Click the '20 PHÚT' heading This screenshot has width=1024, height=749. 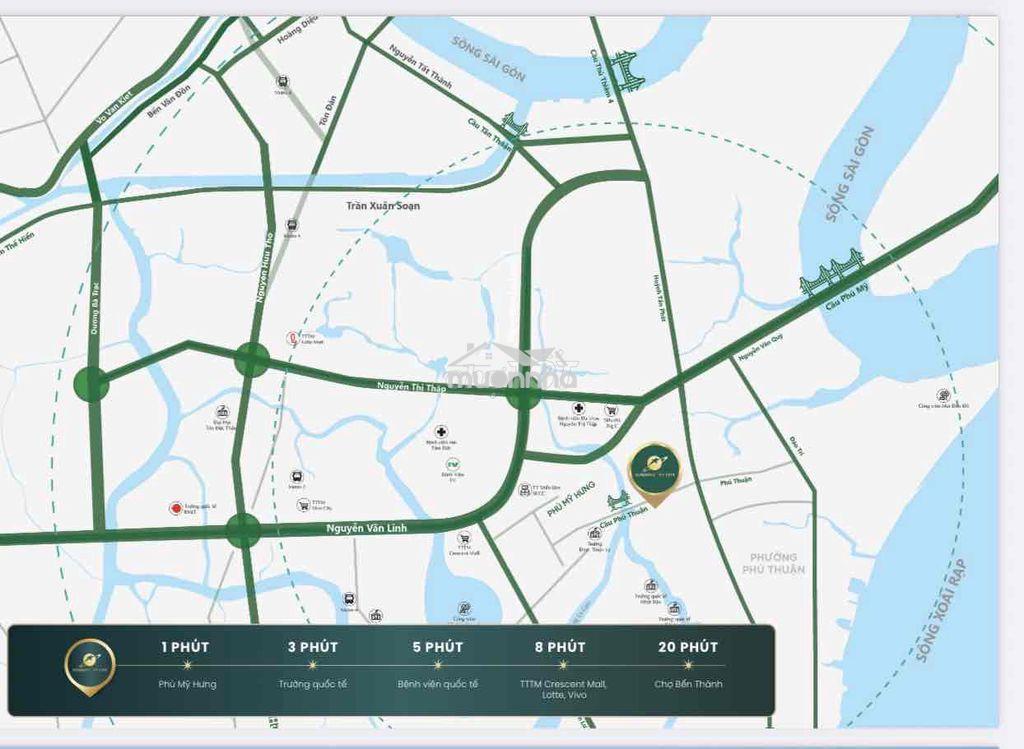688,647
